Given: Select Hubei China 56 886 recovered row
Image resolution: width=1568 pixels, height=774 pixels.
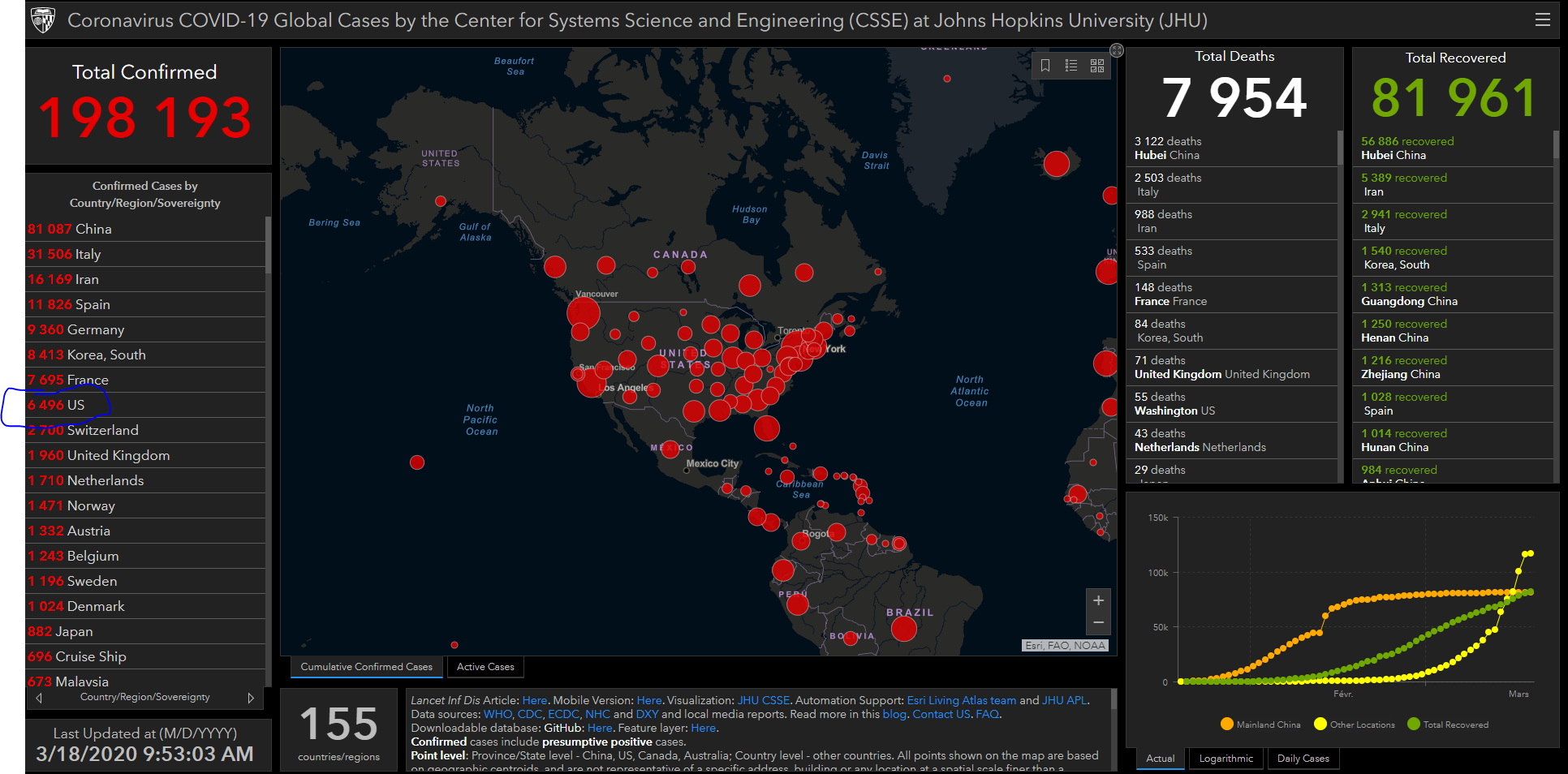Looking at the screenshot, I should [1453, 148].
